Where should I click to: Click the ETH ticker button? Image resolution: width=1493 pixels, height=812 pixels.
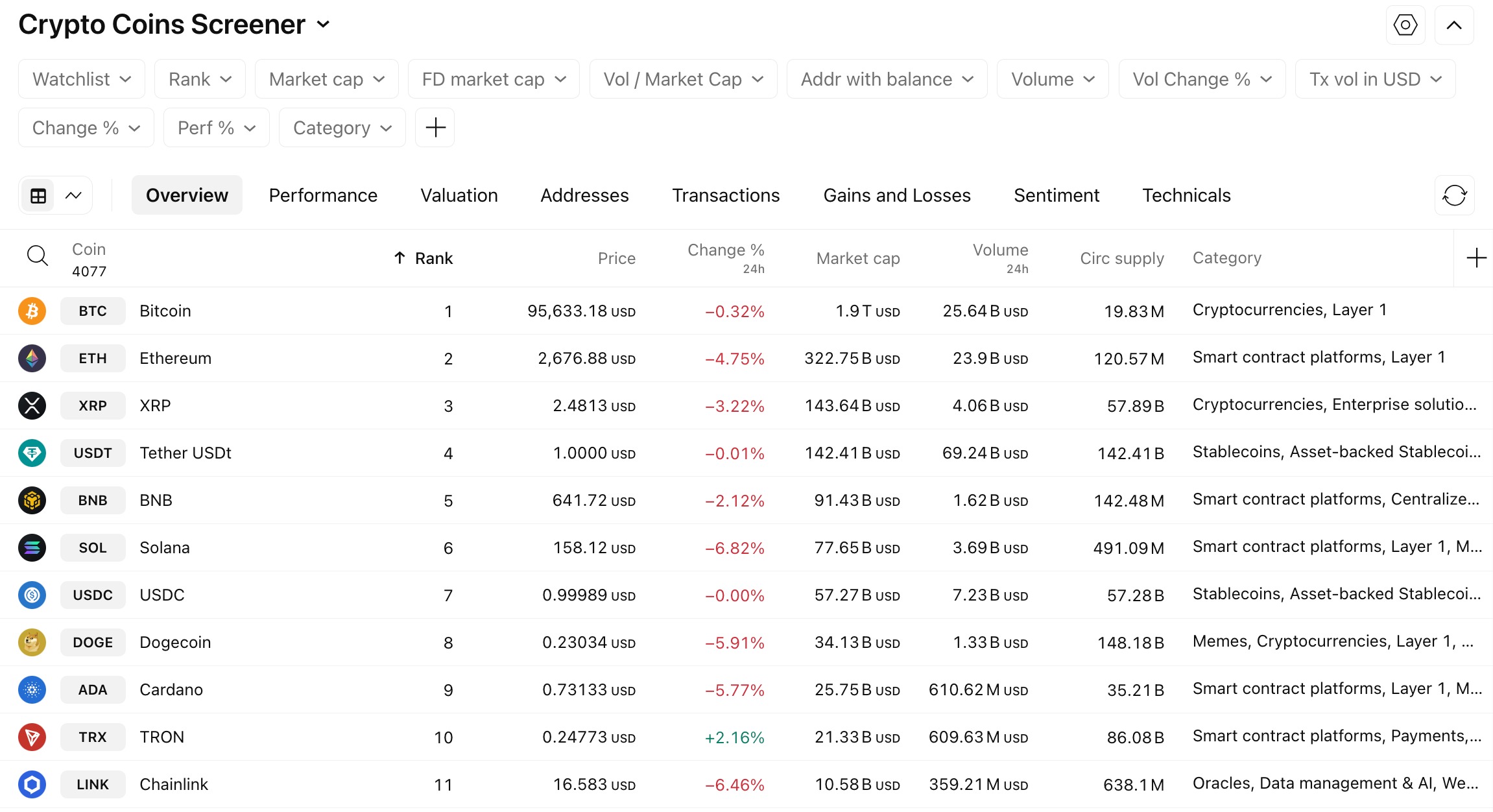(x=93, y=358)
